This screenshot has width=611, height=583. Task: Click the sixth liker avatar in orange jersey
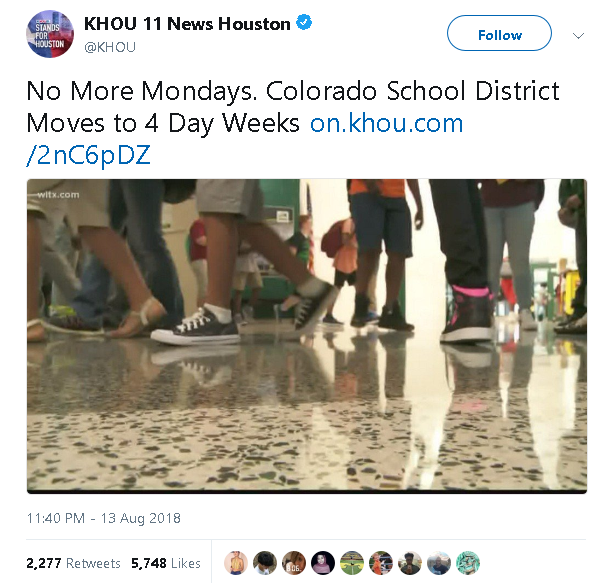[x=381, y=563]
